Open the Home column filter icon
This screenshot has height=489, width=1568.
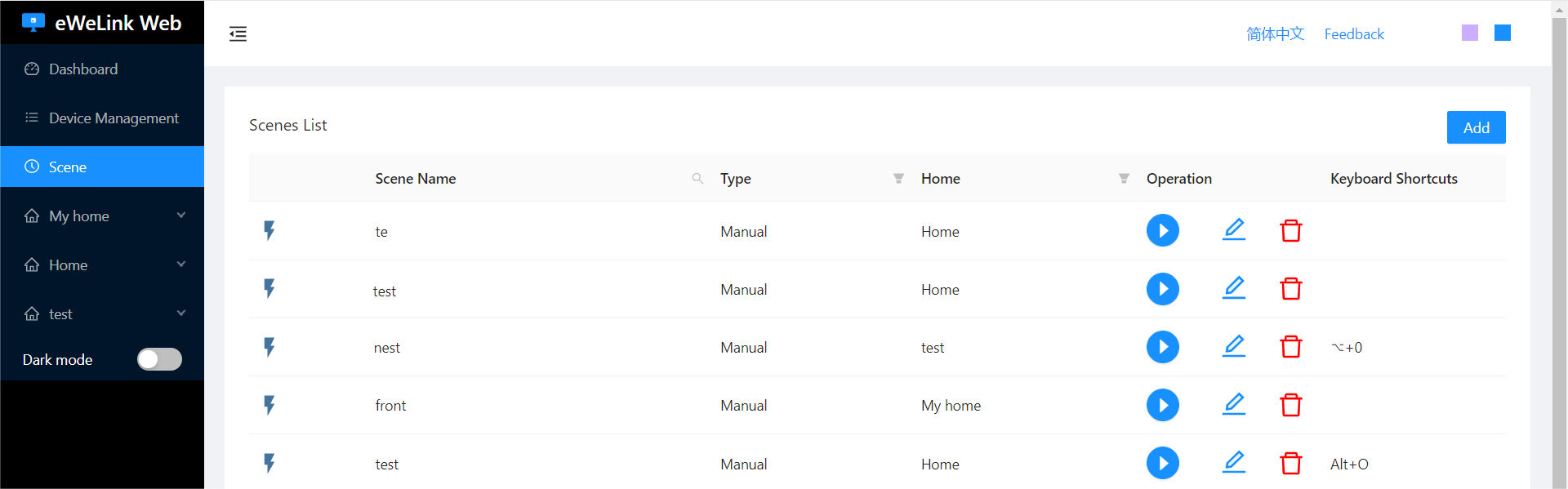coord(1124,178)
